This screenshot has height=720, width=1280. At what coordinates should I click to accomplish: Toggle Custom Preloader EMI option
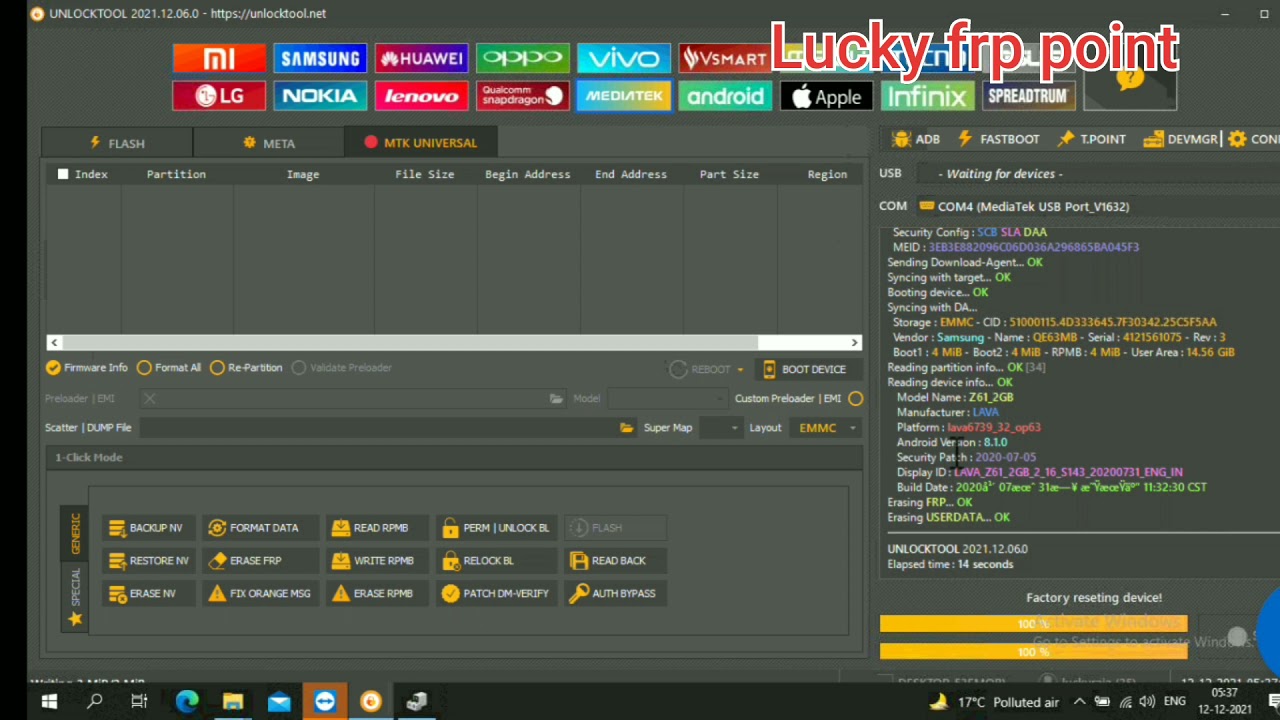pos(855,398)
